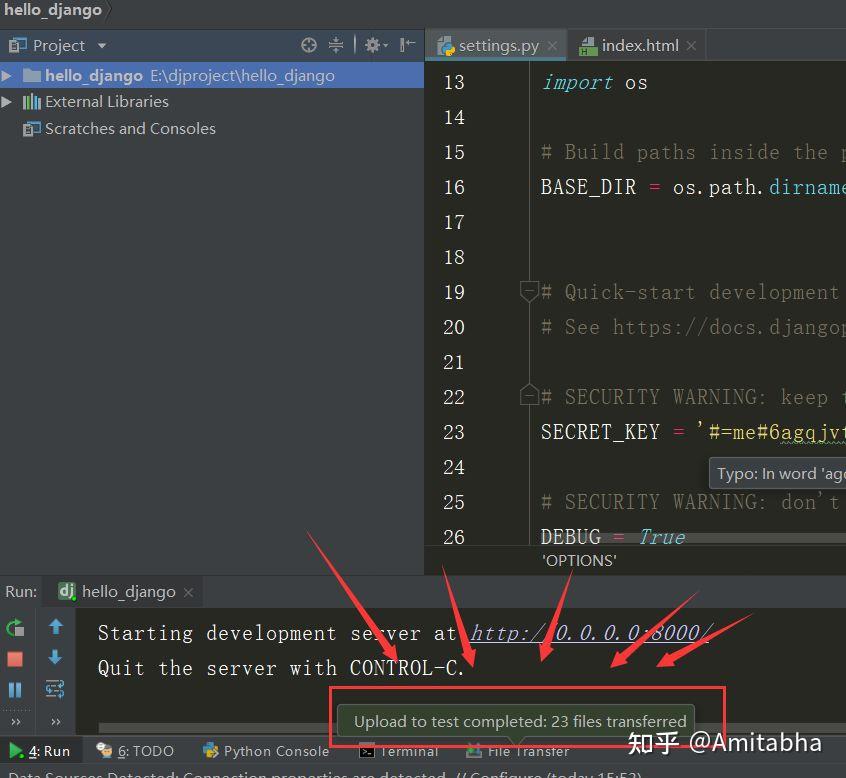Open the 6: TODO tool window
This screenshot has width=846, height=778.
pos(135,751)
